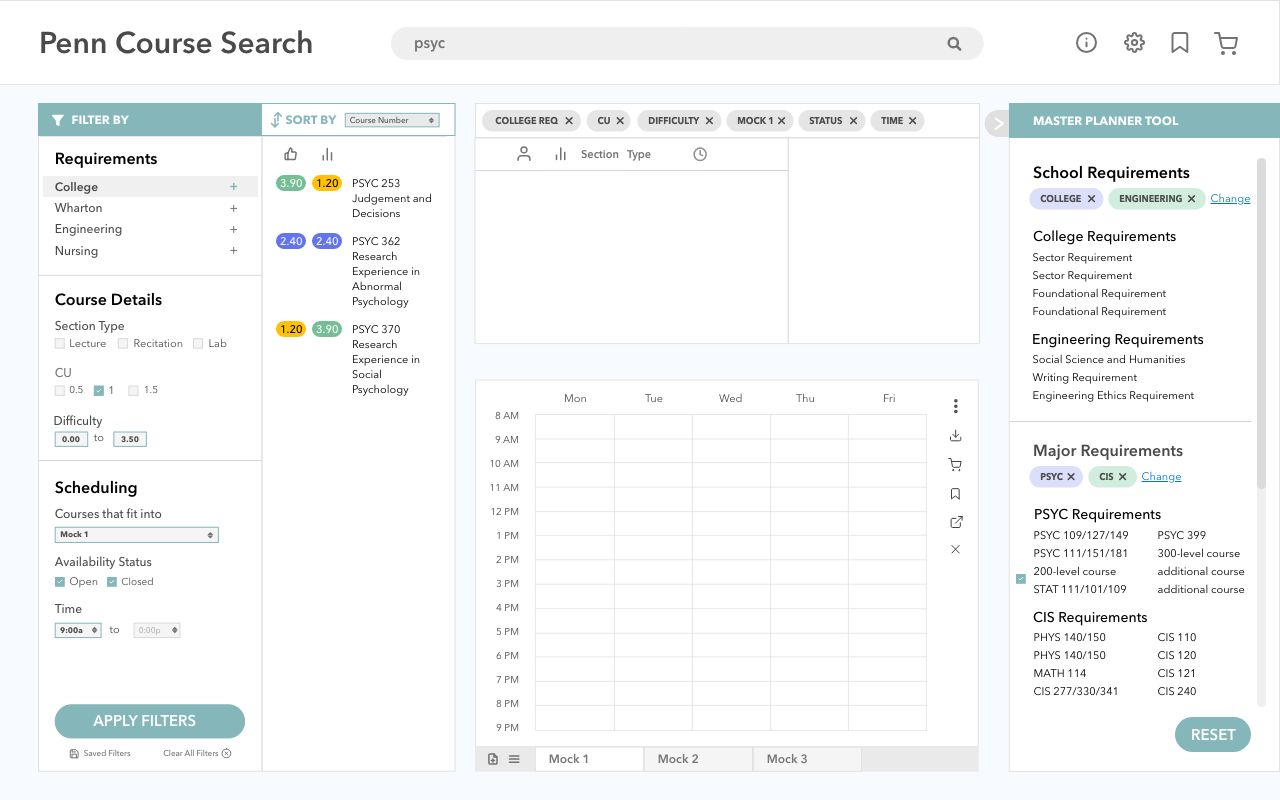Remove the DIFFICULTY filter chip
Viewport: 1280px width, 800px height.
tap(709, 121)
